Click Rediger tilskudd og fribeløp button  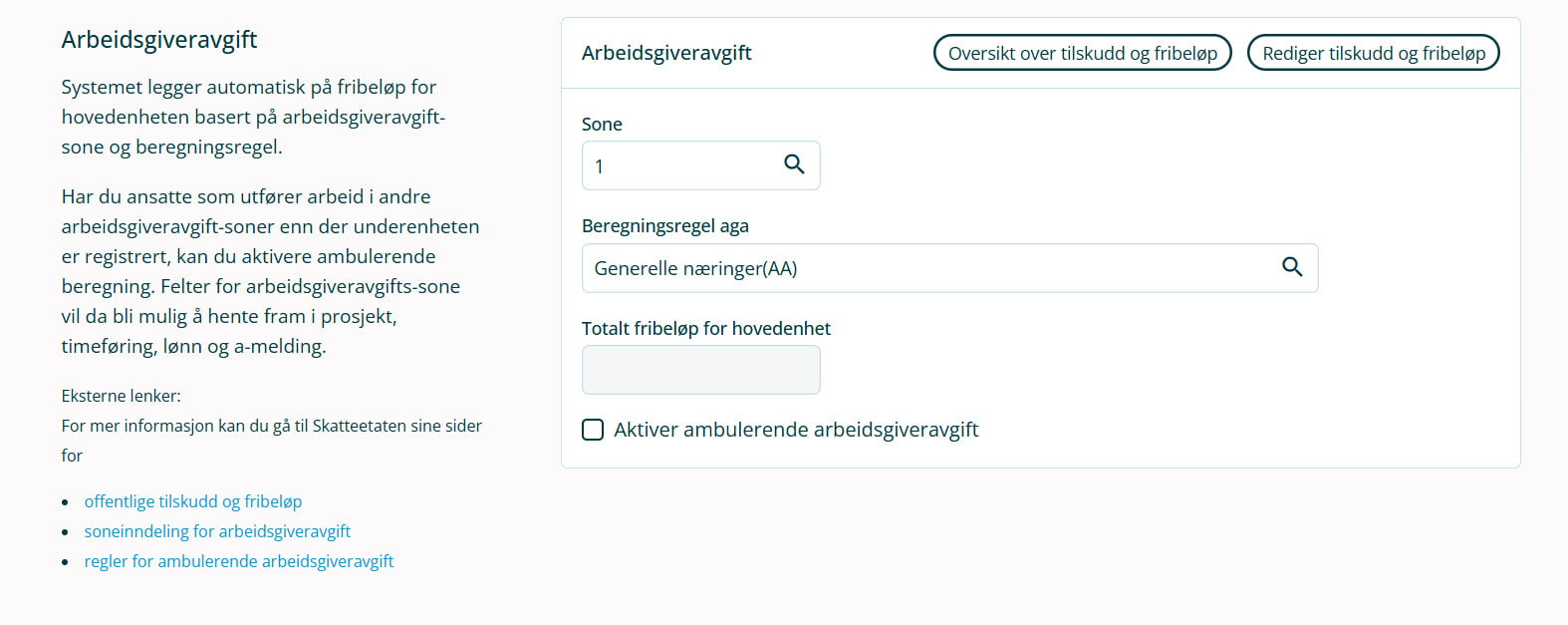(x=1374, y=53)
